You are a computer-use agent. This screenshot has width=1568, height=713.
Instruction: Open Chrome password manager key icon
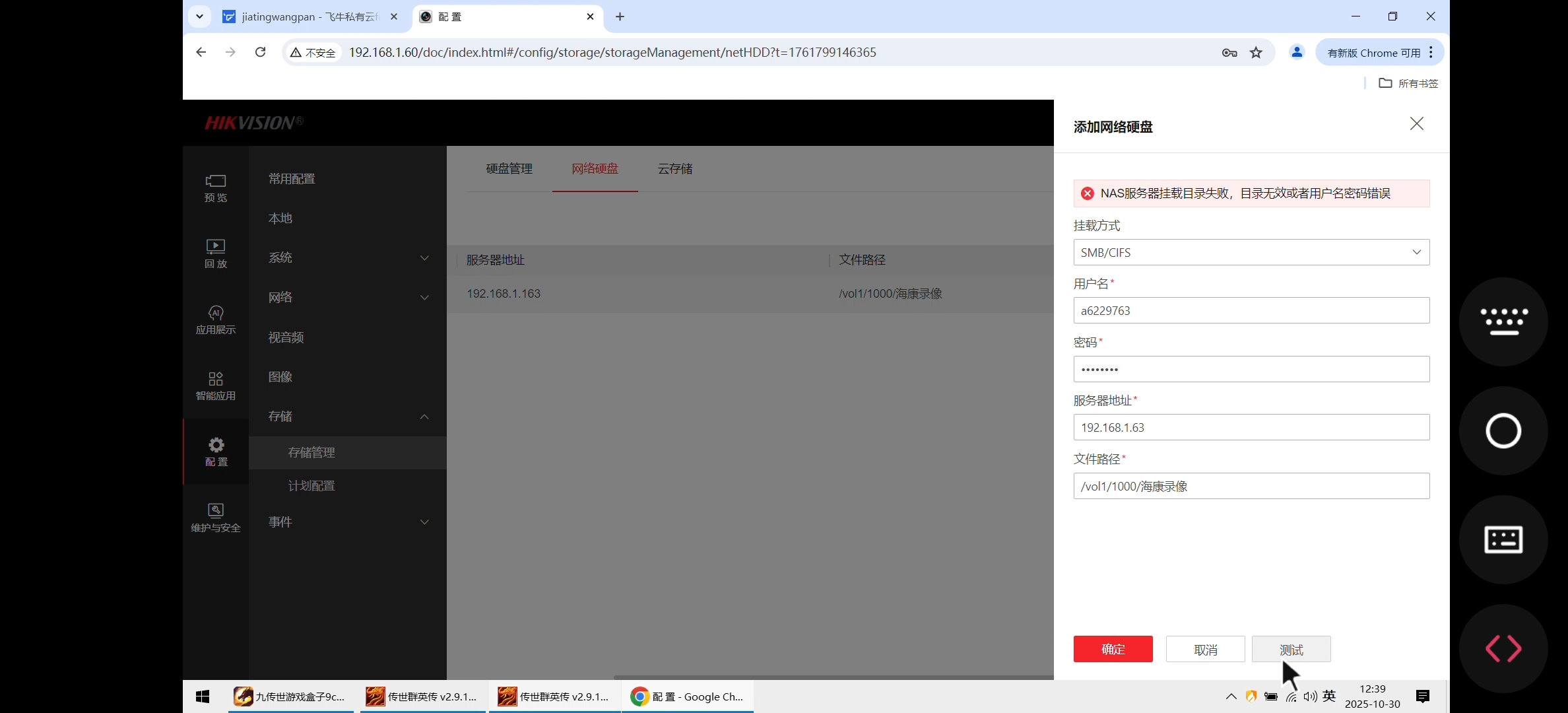(x=1229, y=52)
